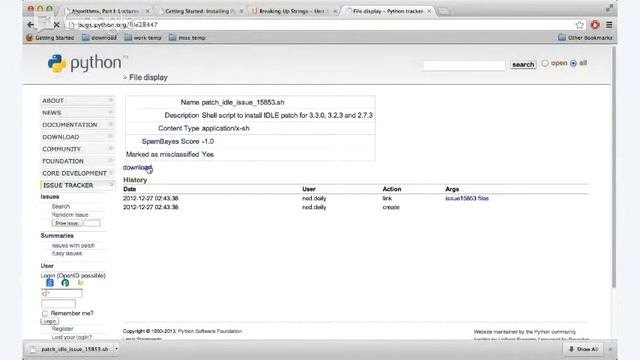
Task: Open the Chrome hamburger menu
Action: pos(609,25)
